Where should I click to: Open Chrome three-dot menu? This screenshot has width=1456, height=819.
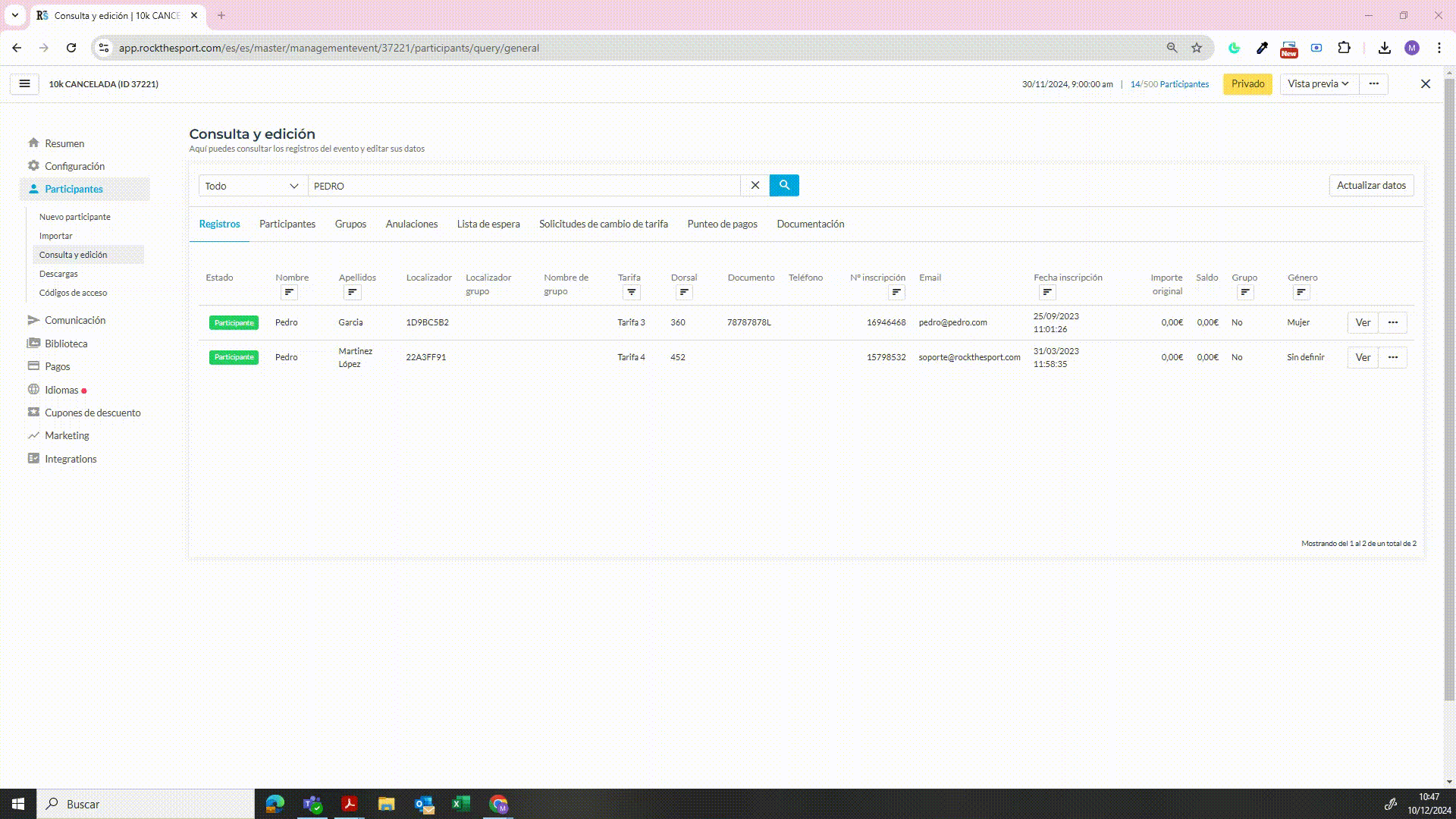(x=1439, y=48)
